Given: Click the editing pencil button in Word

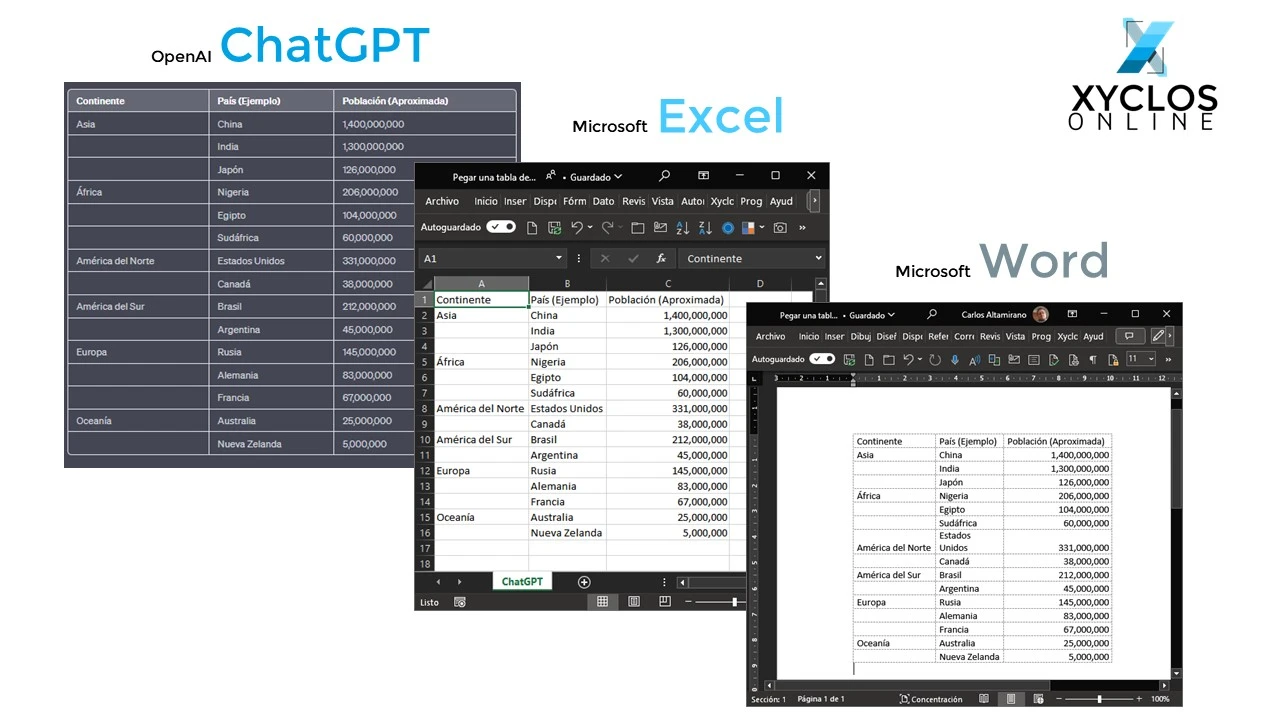Looking at the screenshot, I should (1158, 336).
